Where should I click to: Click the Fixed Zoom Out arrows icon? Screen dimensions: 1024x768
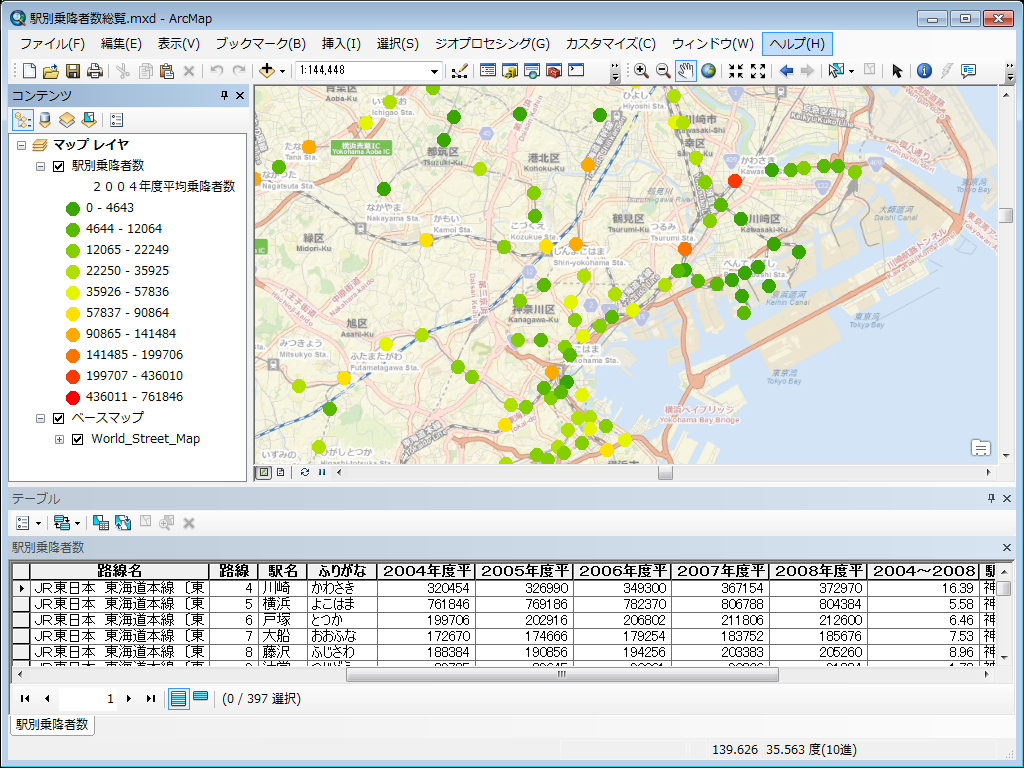(758, 71)
